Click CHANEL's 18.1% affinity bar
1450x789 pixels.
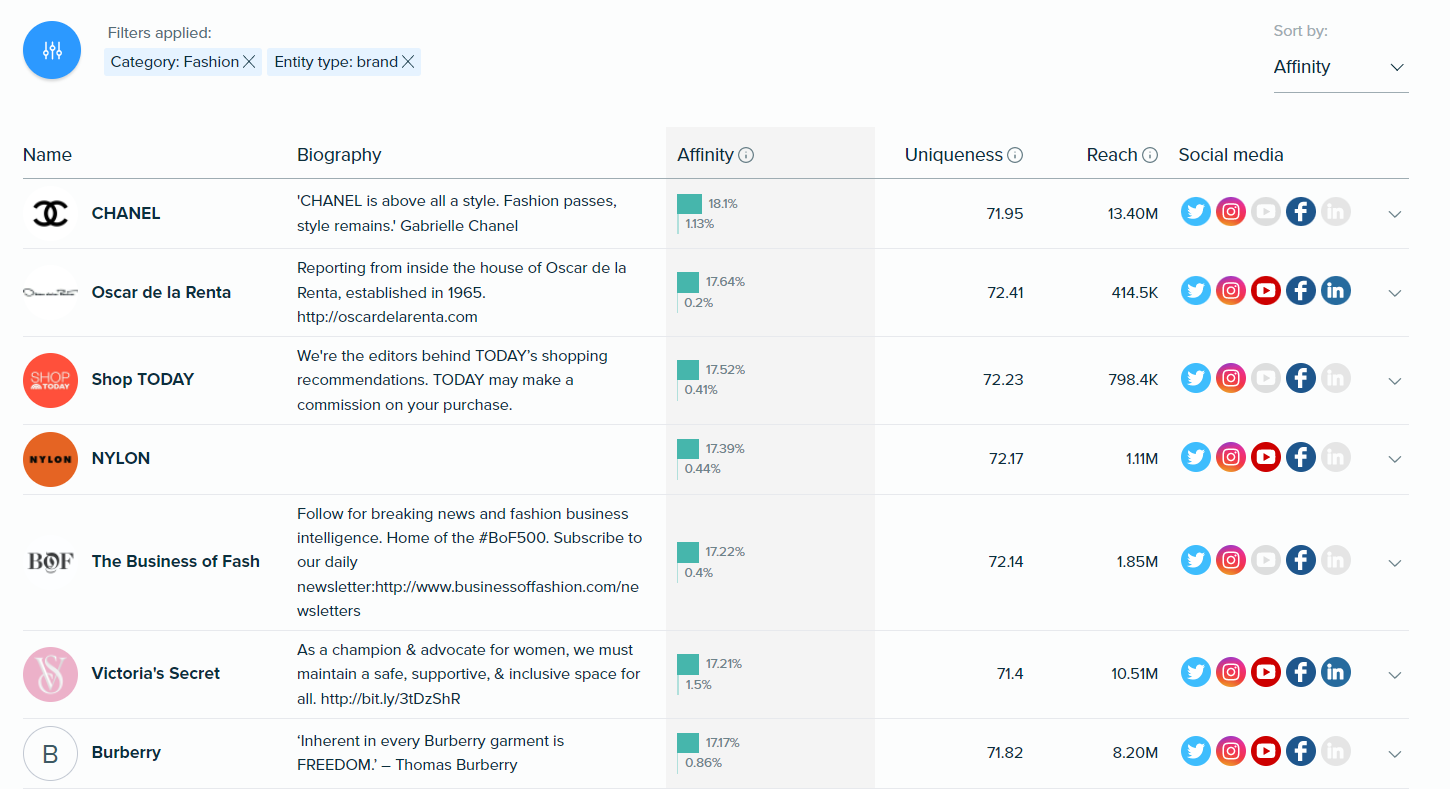coord(690,203)
